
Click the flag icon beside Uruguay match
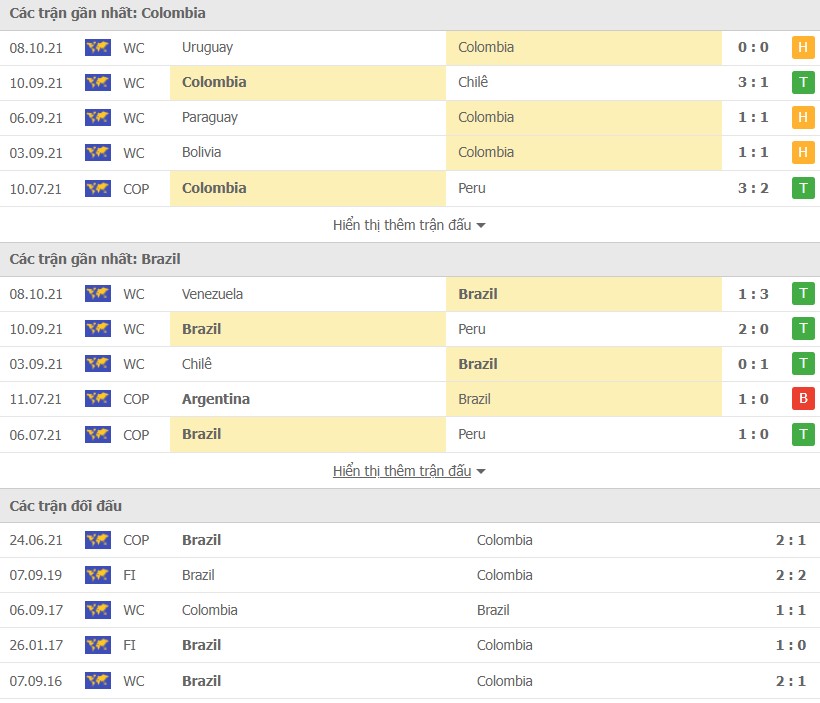point(97,47)
